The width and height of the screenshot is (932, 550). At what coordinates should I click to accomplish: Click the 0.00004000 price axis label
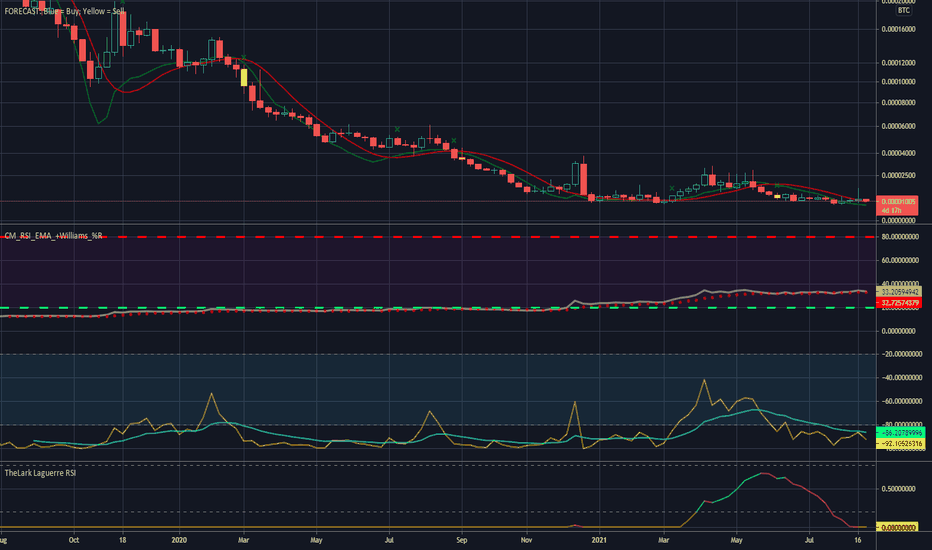pos(898,153)
